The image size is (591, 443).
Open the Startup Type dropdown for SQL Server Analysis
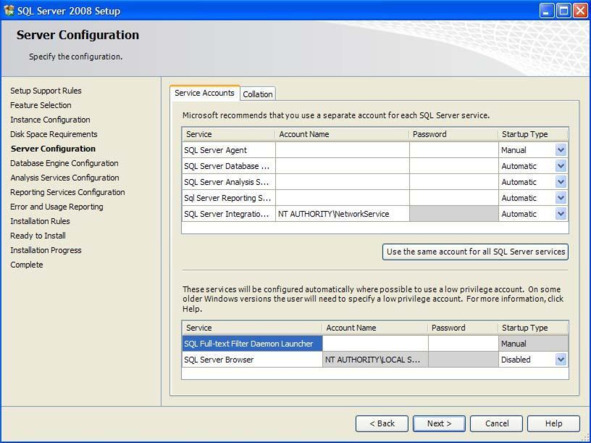tap(560, 182)
